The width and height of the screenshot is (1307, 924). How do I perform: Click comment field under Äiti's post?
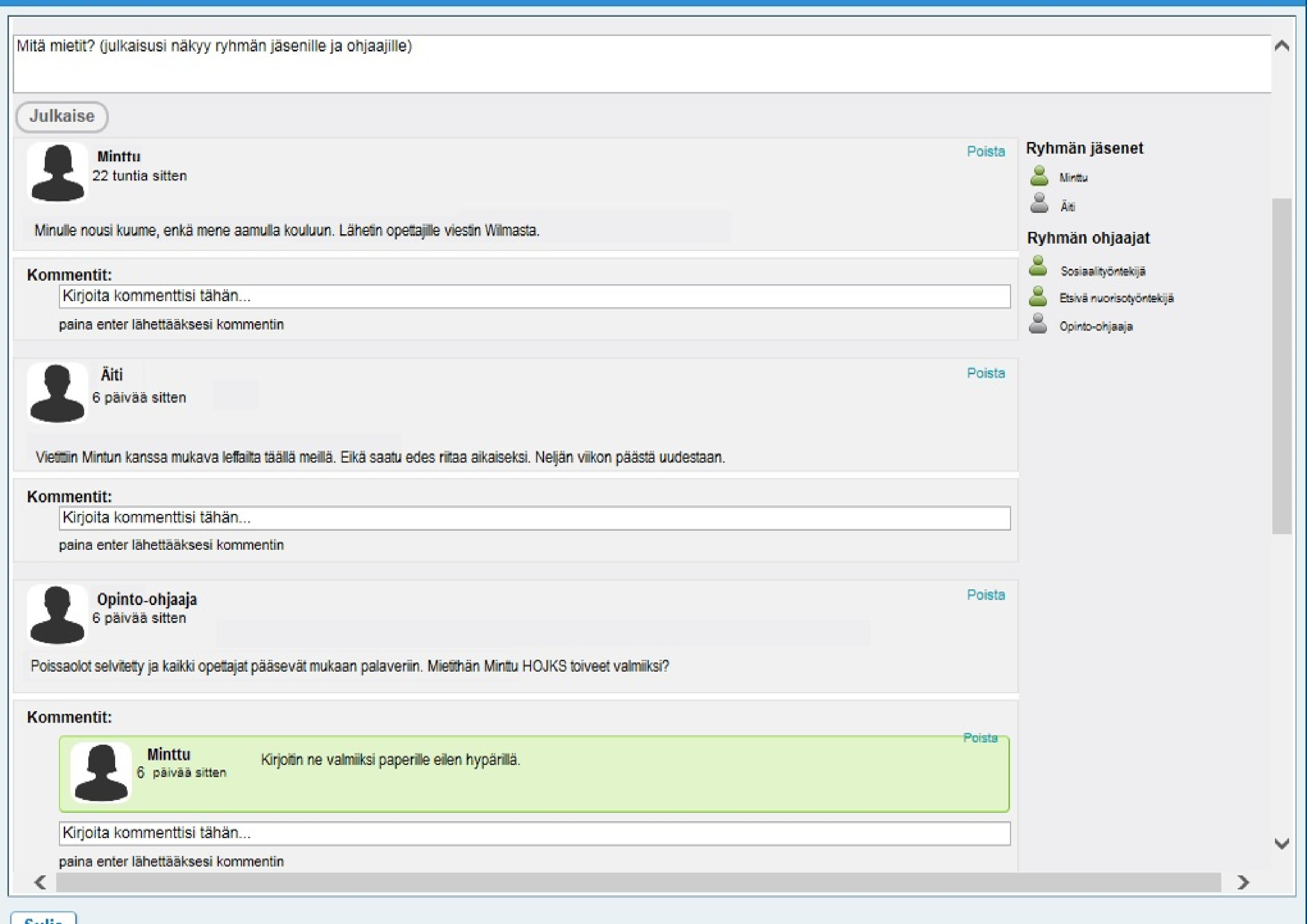click(534, 518)
